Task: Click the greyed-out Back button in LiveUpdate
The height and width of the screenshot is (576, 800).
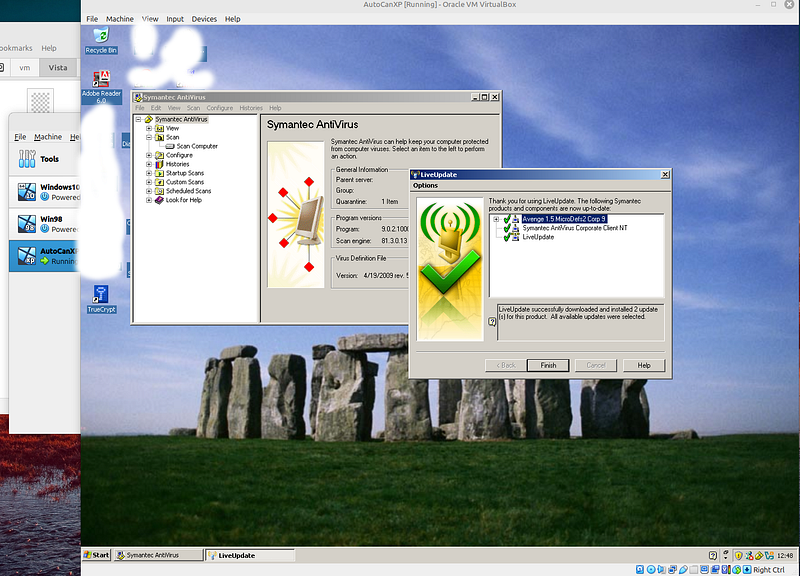Action: pos(506,365)
